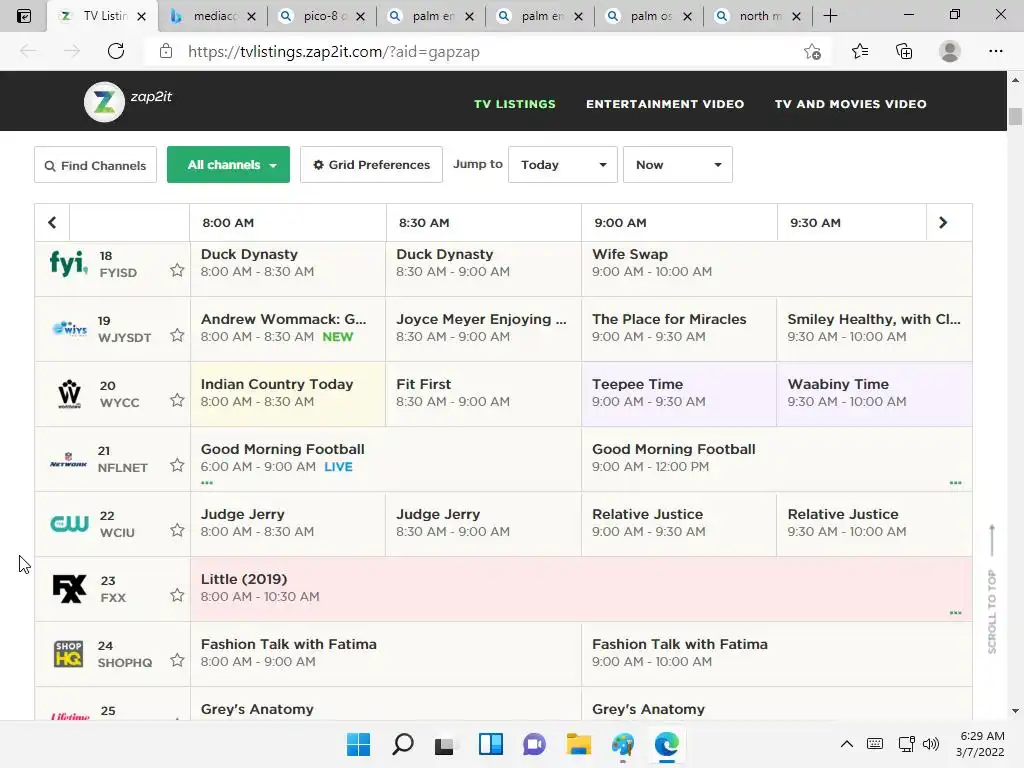
Task: Open the Favorites list
Action: [x=859, y=52]
